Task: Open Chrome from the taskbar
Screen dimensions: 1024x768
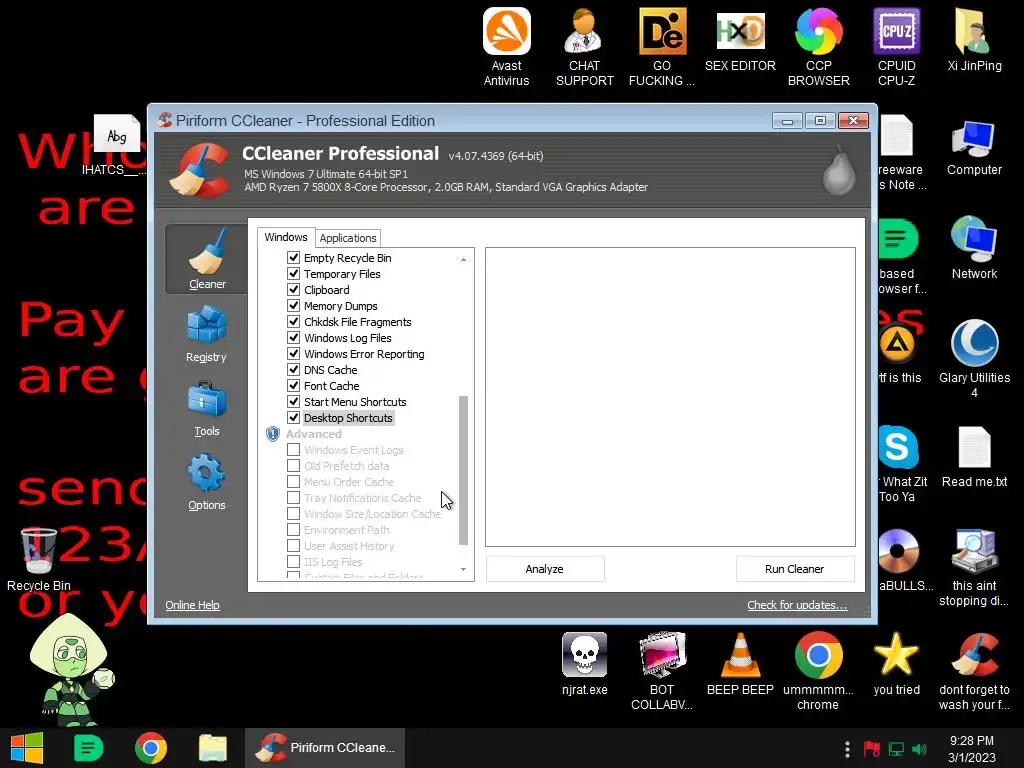Action: tap(151, 748)
